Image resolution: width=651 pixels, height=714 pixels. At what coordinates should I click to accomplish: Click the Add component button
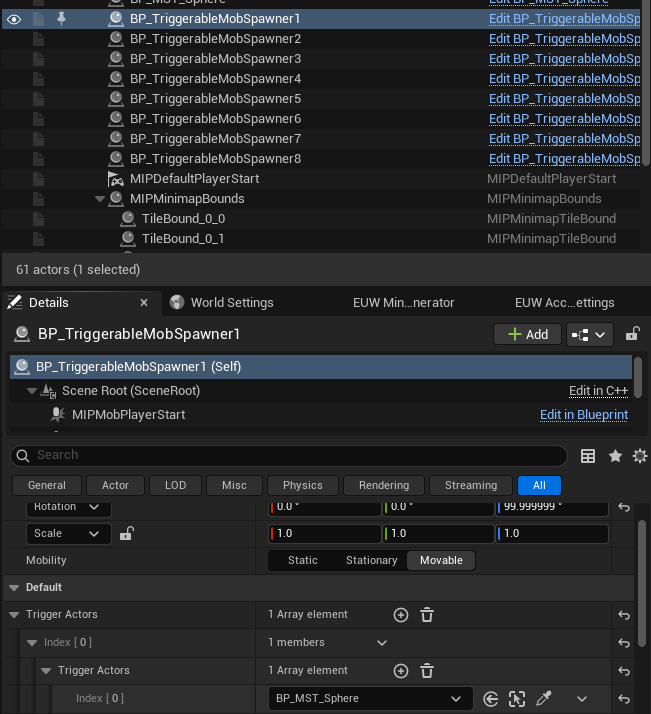[x=527, y=335]
